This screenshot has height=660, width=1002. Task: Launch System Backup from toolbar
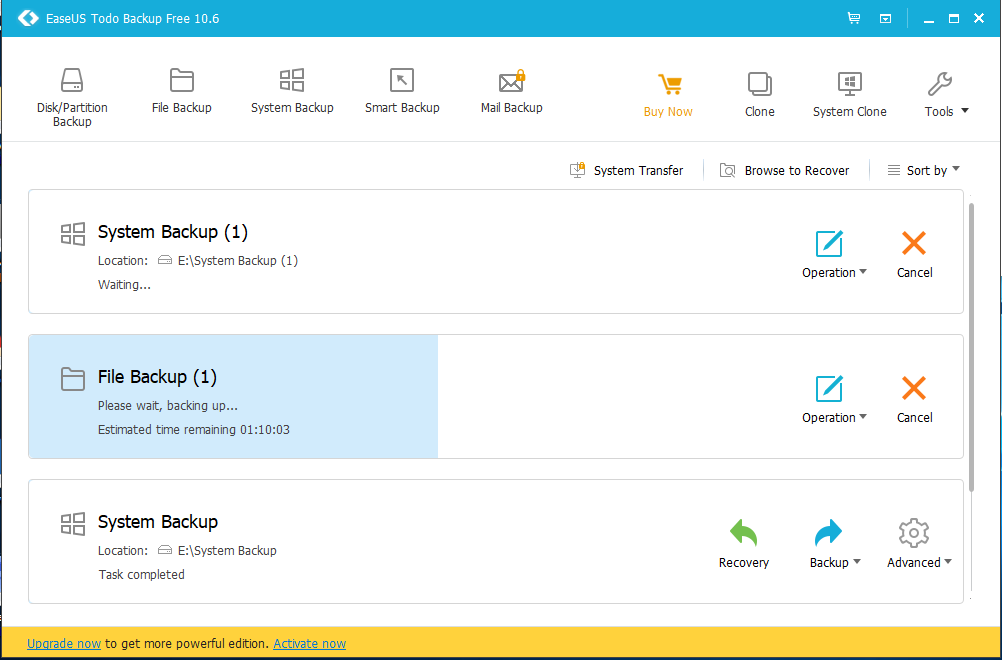click(x=292, y=91)
